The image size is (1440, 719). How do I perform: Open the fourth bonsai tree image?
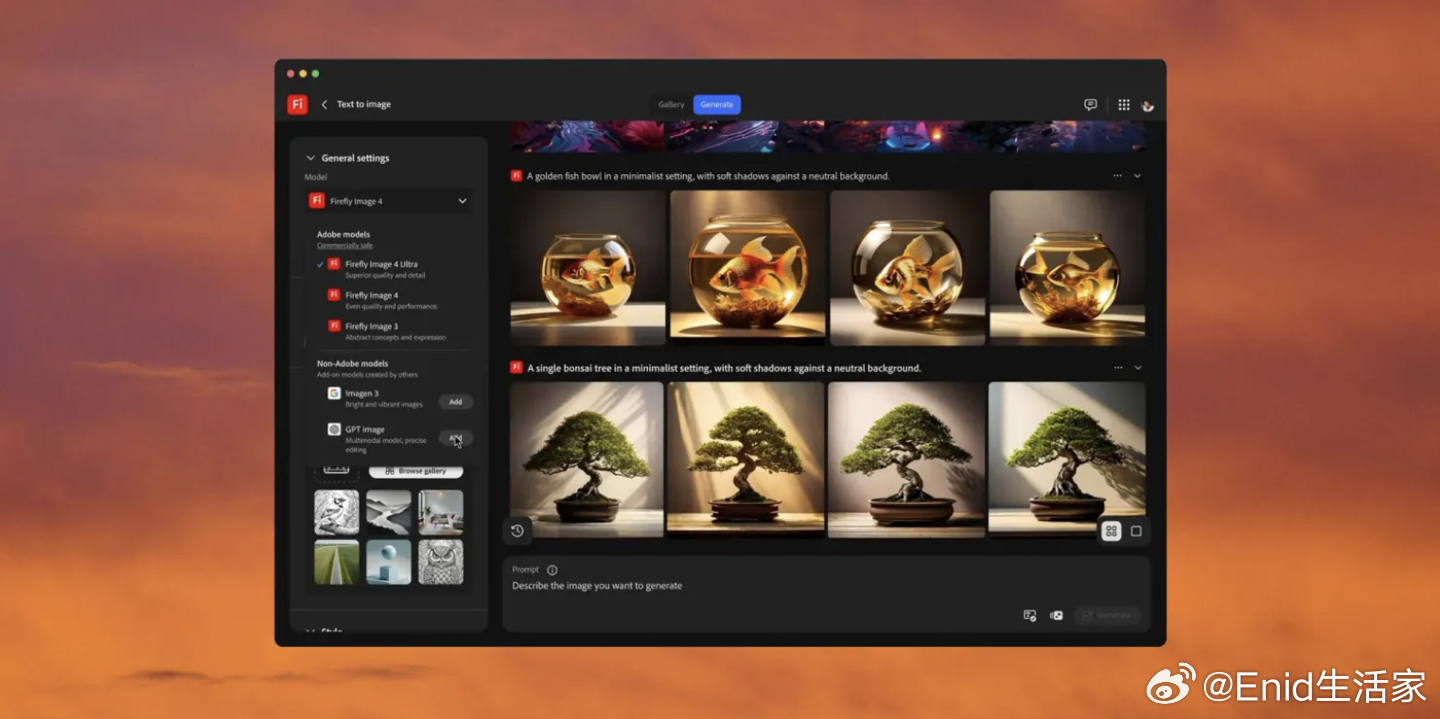click(x=1067, y=459)
